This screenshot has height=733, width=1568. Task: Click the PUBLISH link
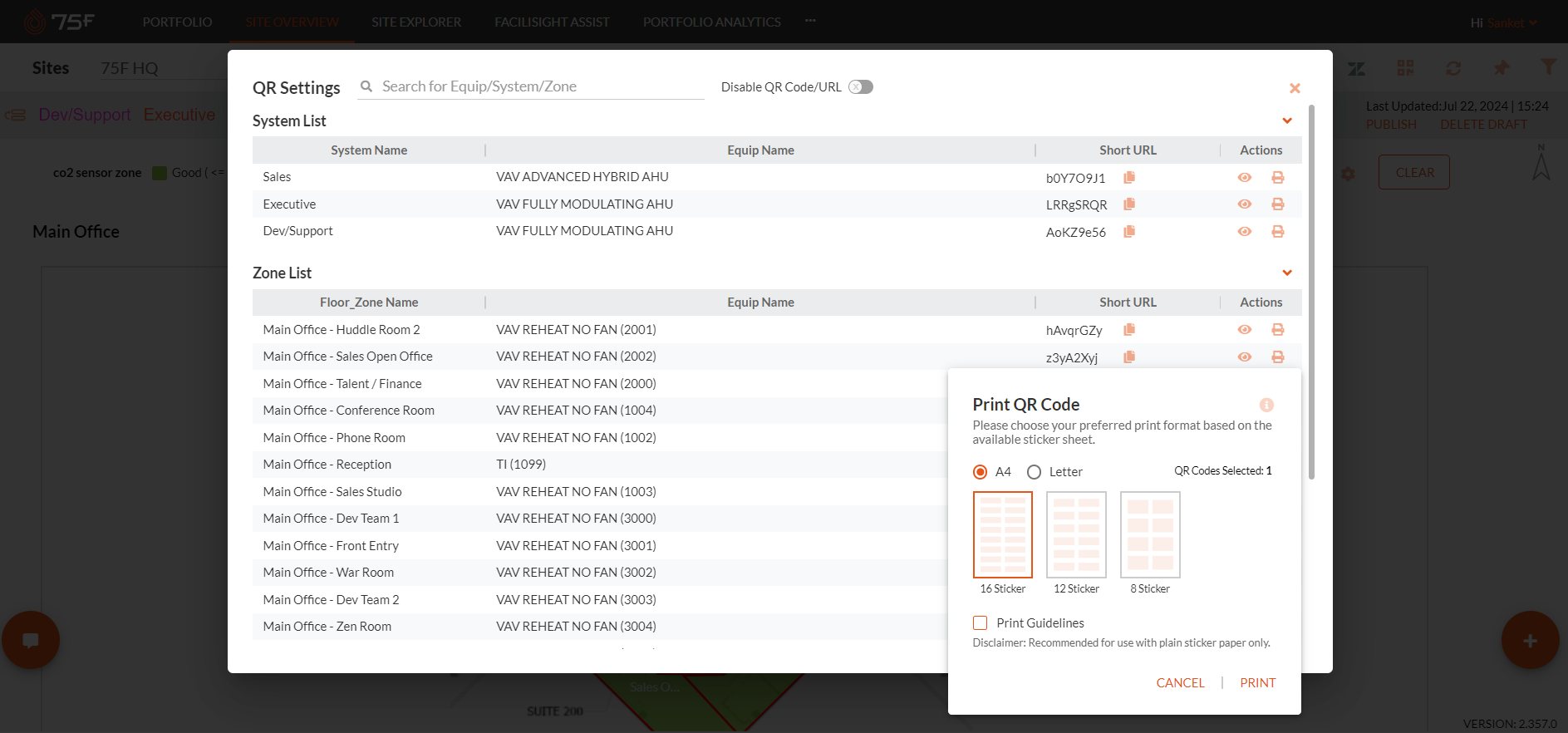click(x=1391, y=125)
